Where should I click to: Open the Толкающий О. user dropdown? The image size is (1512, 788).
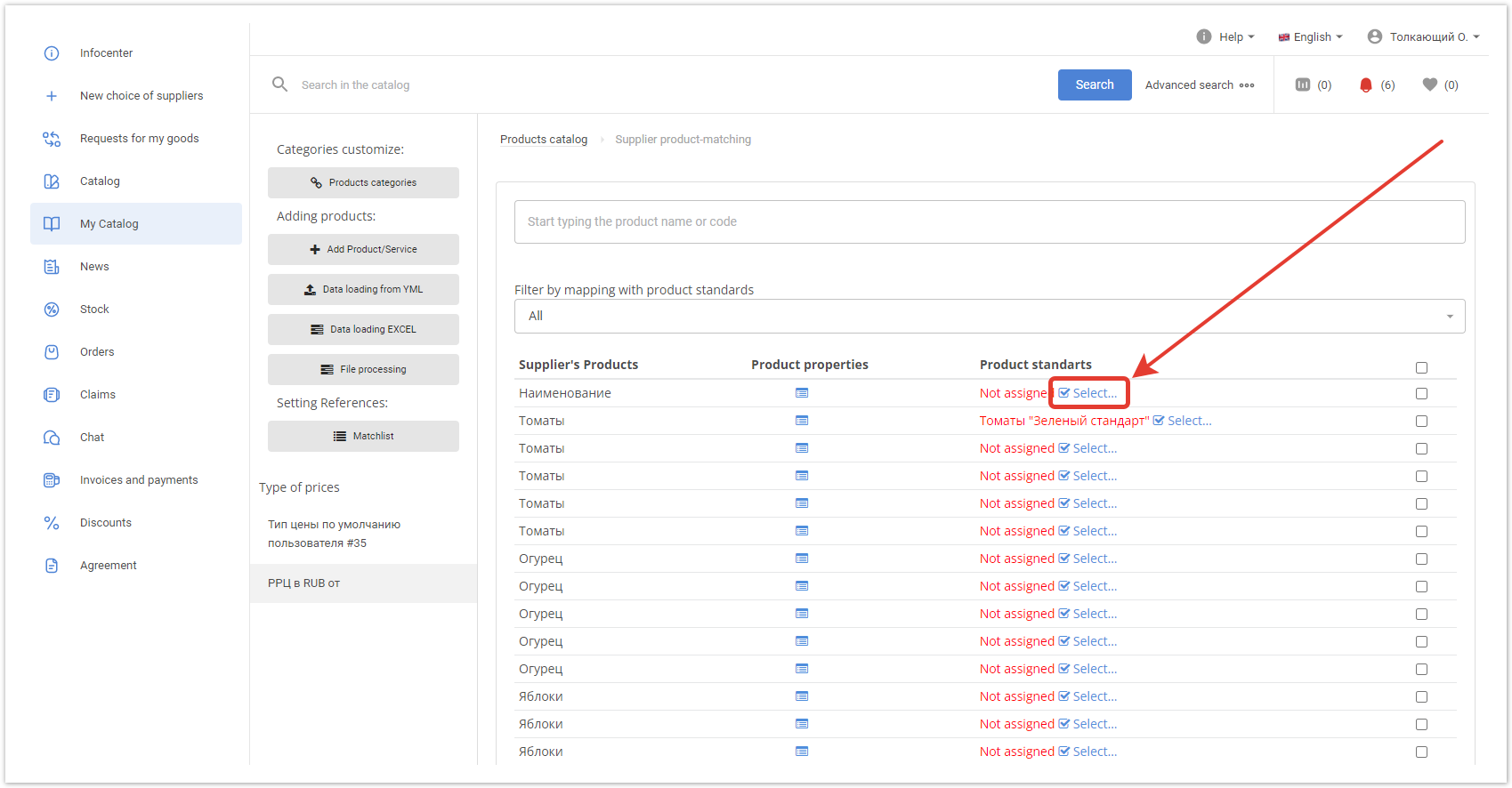tap(1424, 36)
